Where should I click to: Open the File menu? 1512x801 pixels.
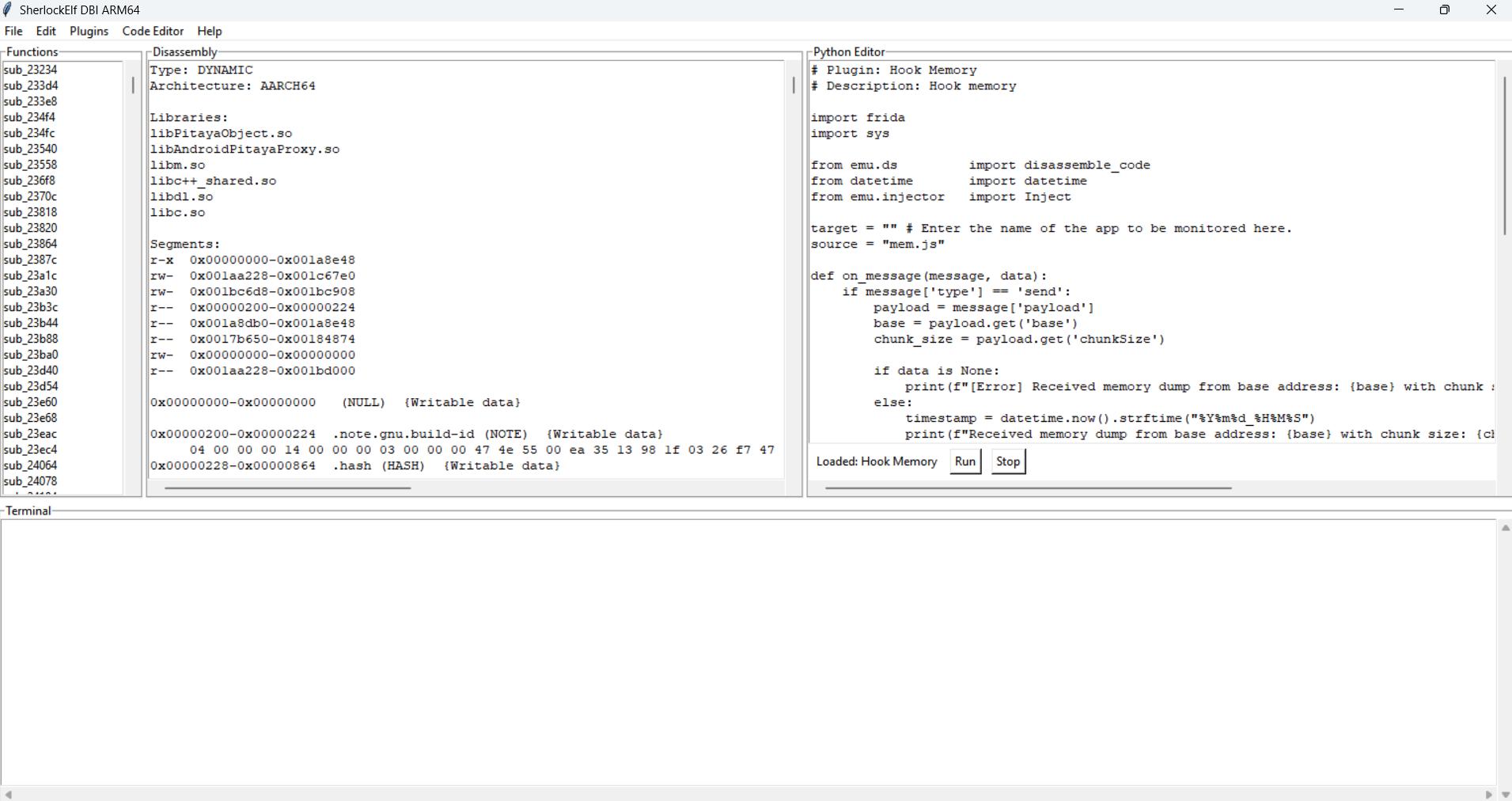tap(13, 31)
